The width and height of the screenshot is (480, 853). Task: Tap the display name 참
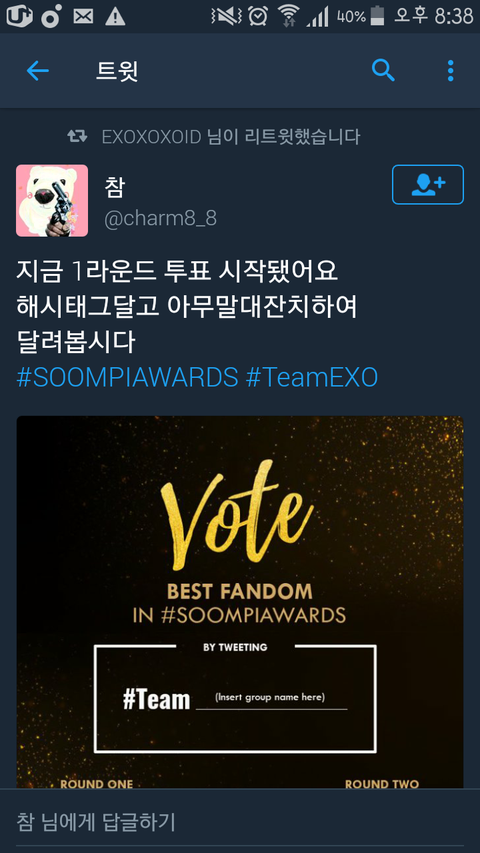(x=115, y=187)
